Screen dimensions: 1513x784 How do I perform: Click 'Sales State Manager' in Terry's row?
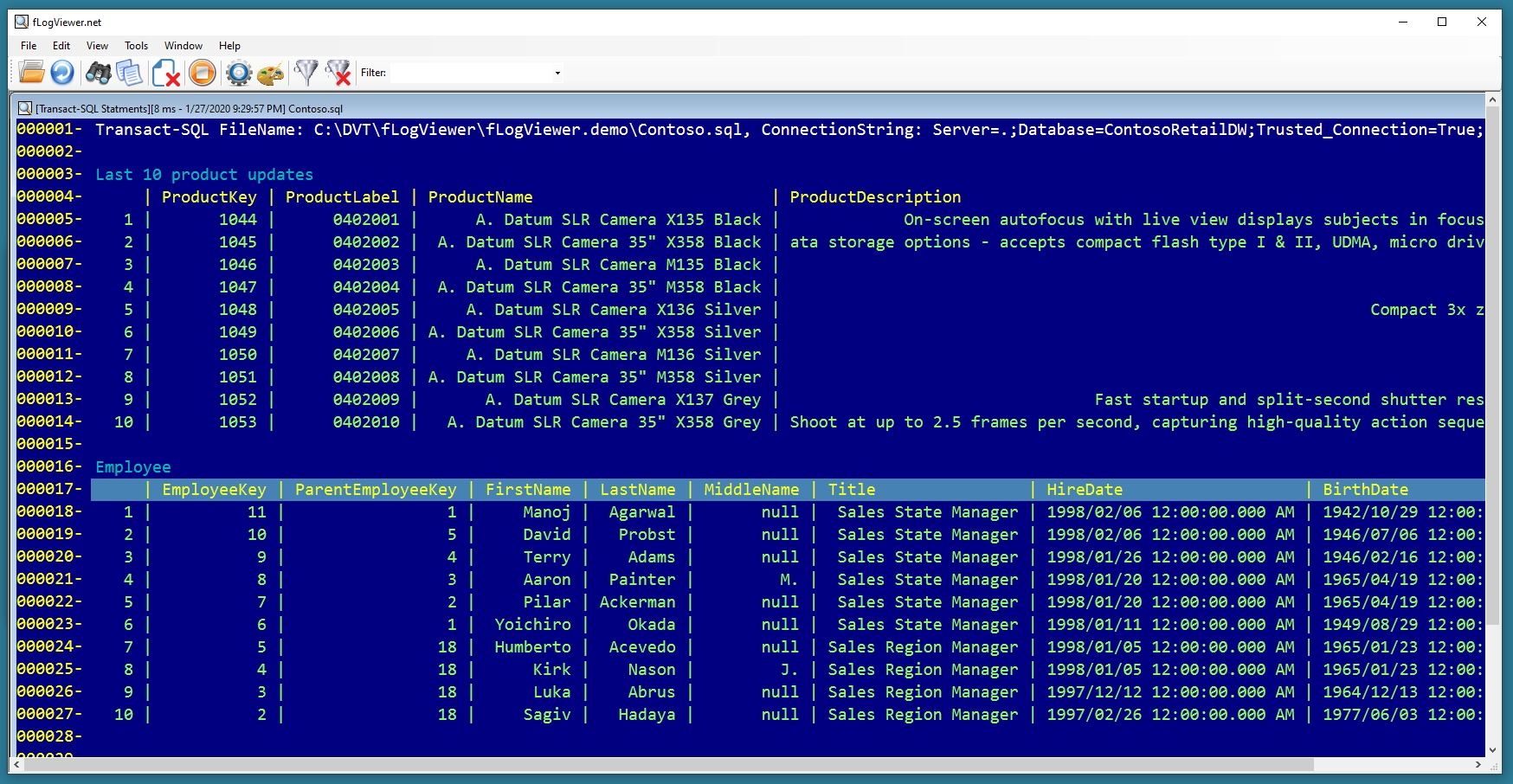(928, 557)
